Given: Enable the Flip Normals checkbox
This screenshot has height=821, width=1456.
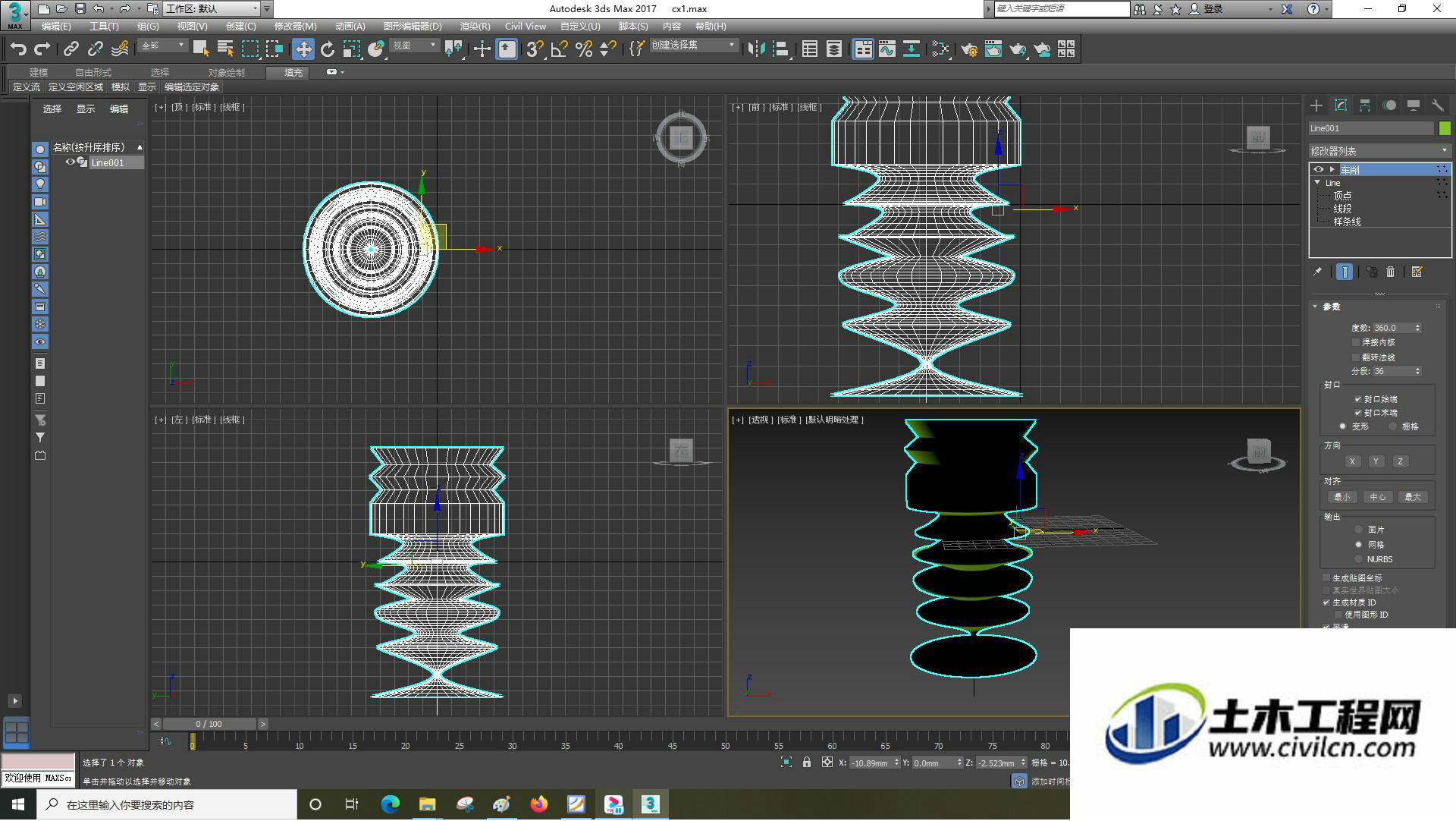Looking at the screenshot, I should [x=1356, y=357].
